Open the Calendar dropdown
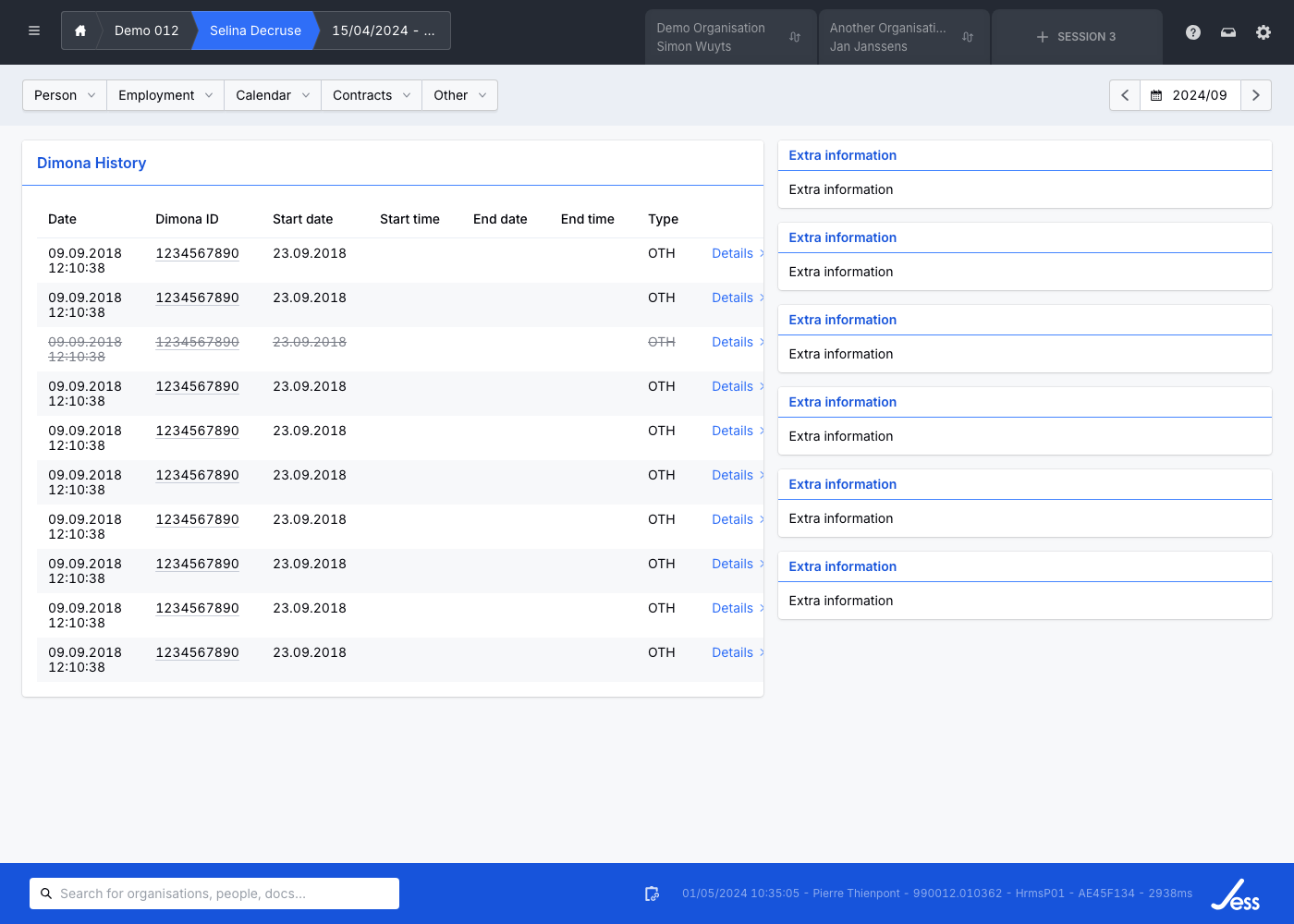This screenshot has width=1294, height=924. coord(273,95)
